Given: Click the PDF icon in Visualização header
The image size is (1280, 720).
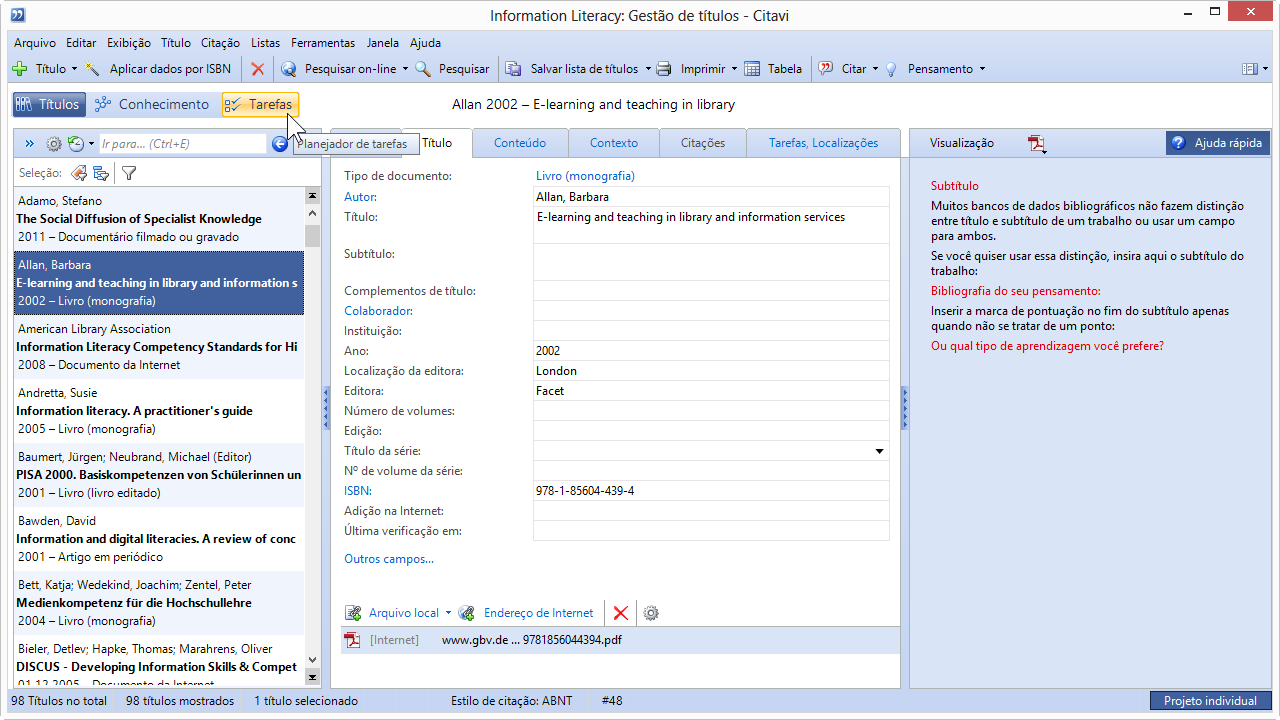Looking at the screenshot, I should 1037,143.
